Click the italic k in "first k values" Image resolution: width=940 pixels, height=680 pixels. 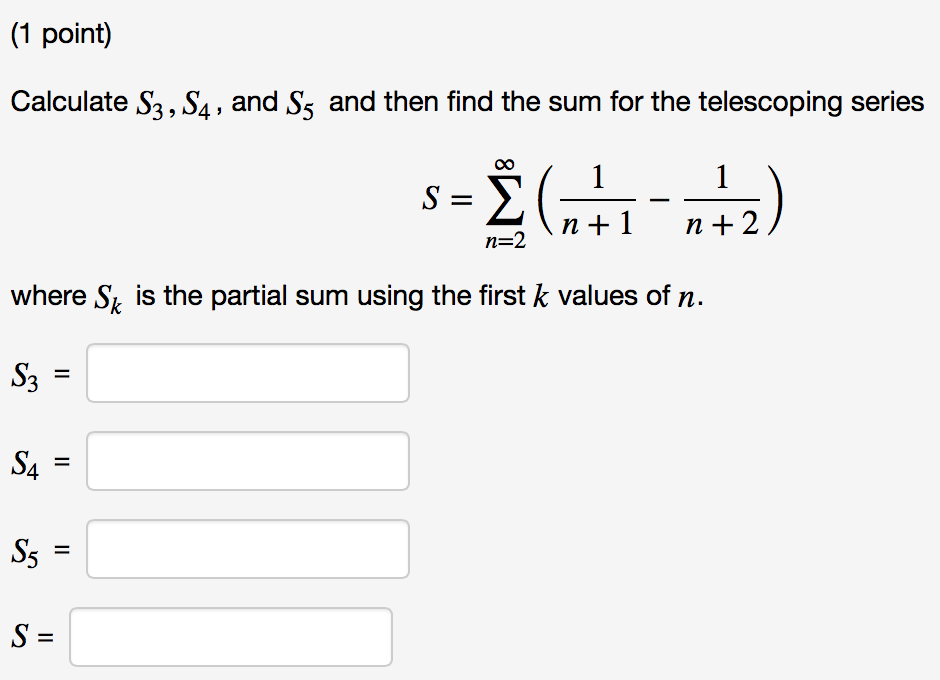[x=538, y=297]
